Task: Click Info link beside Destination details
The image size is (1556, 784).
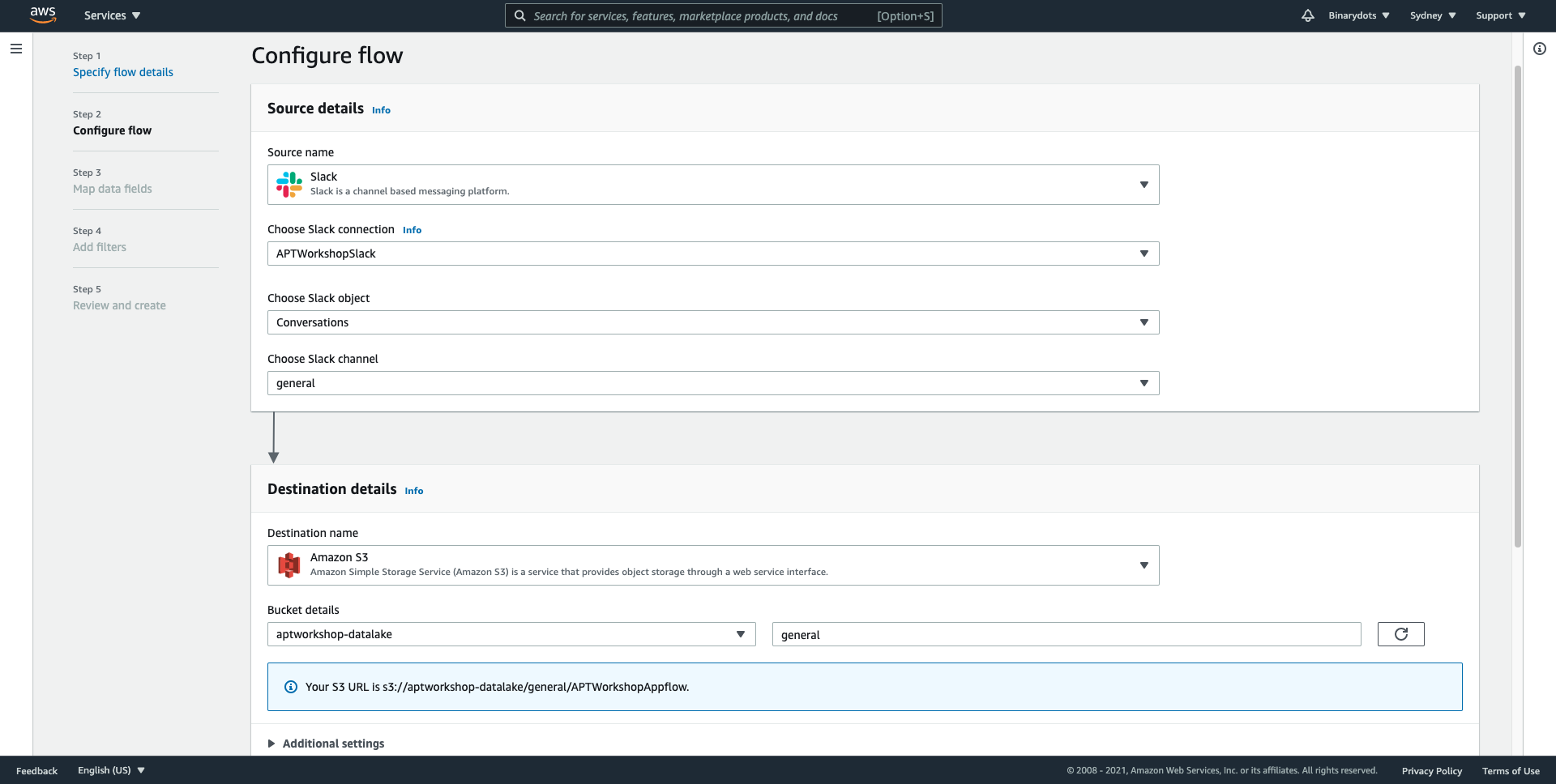Action: click(x=414, y=491)
